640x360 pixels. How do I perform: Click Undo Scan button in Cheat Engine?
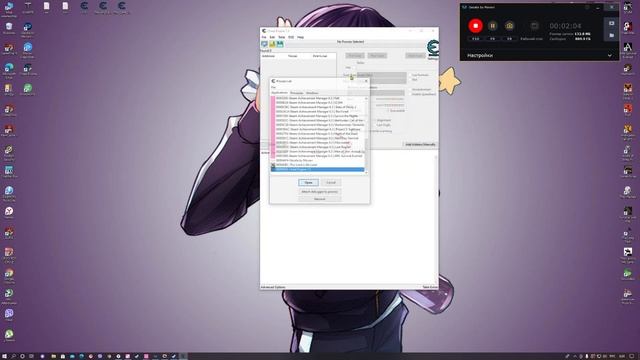click(416, 56)
